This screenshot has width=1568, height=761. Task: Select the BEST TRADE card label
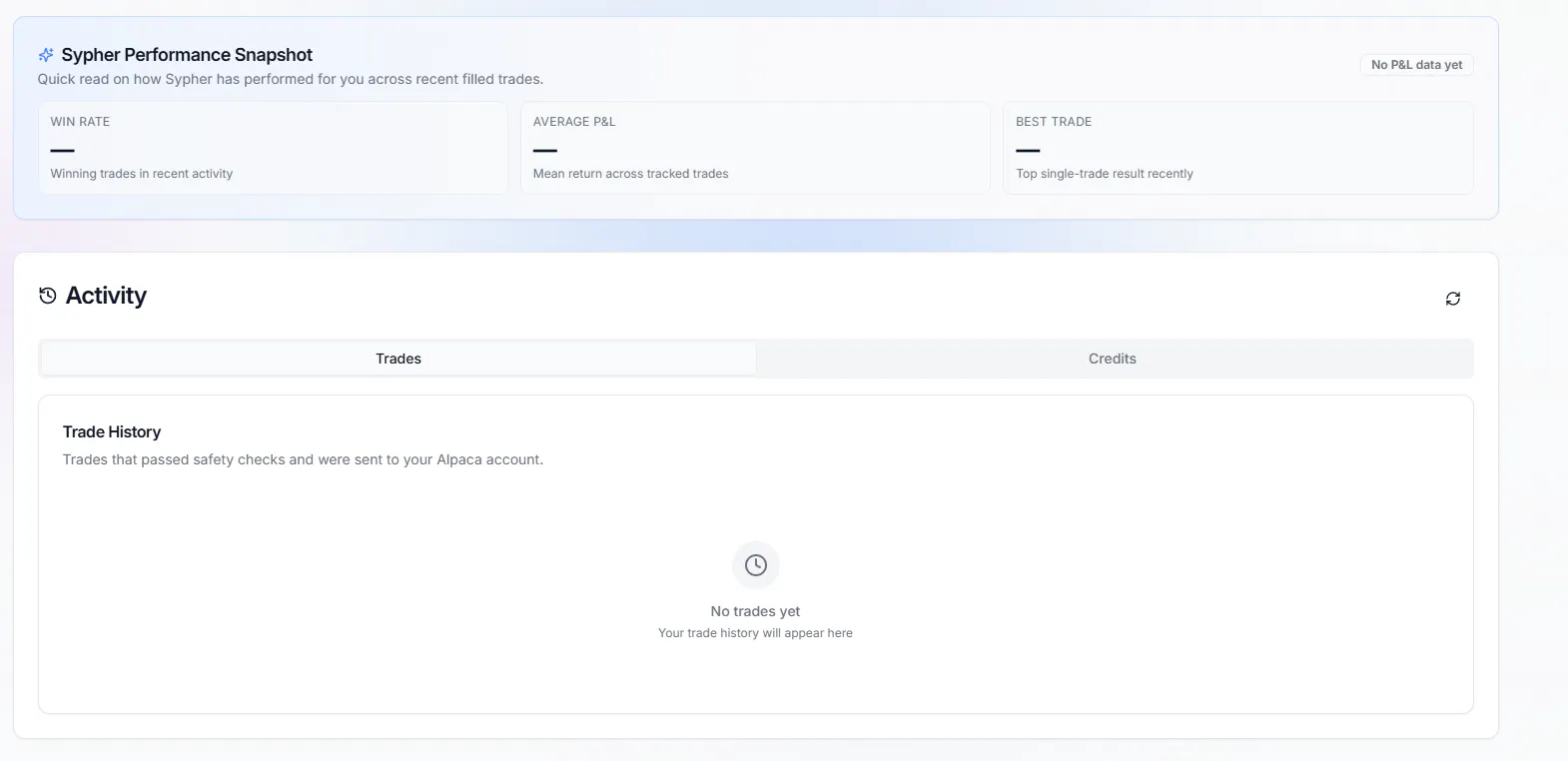tap(1054, 122)
